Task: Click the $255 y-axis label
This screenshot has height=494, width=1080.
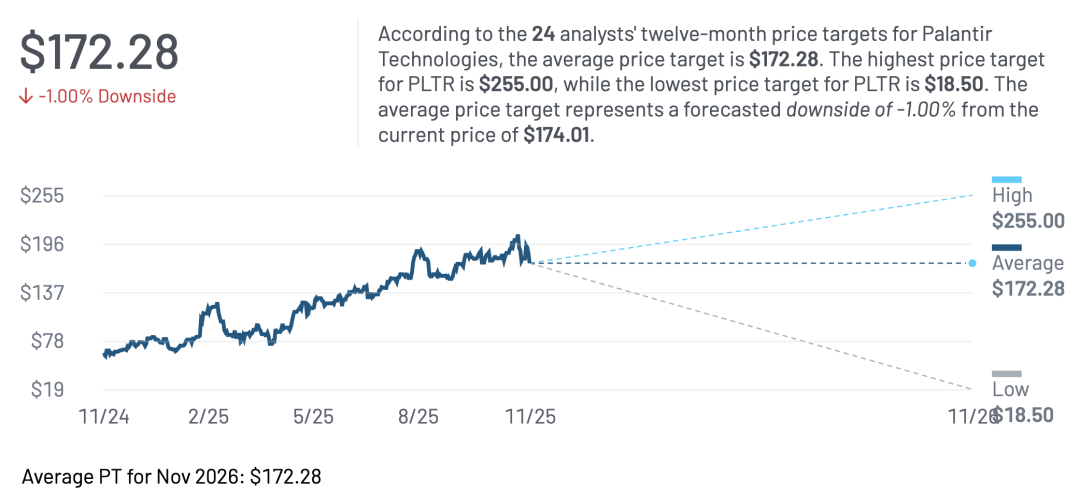Action: (42, 196)
